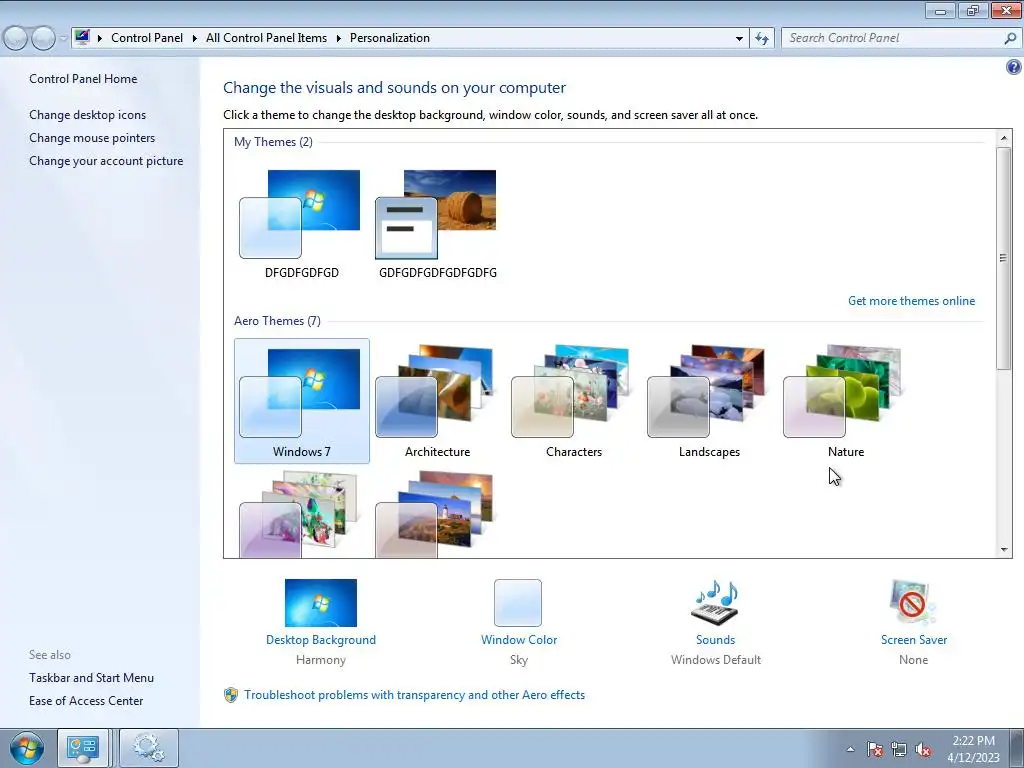Viewport: 1024px width, 768px height.
Task: Apply the Characters theme
Action: pyautogui.click(x=573, y=400)
